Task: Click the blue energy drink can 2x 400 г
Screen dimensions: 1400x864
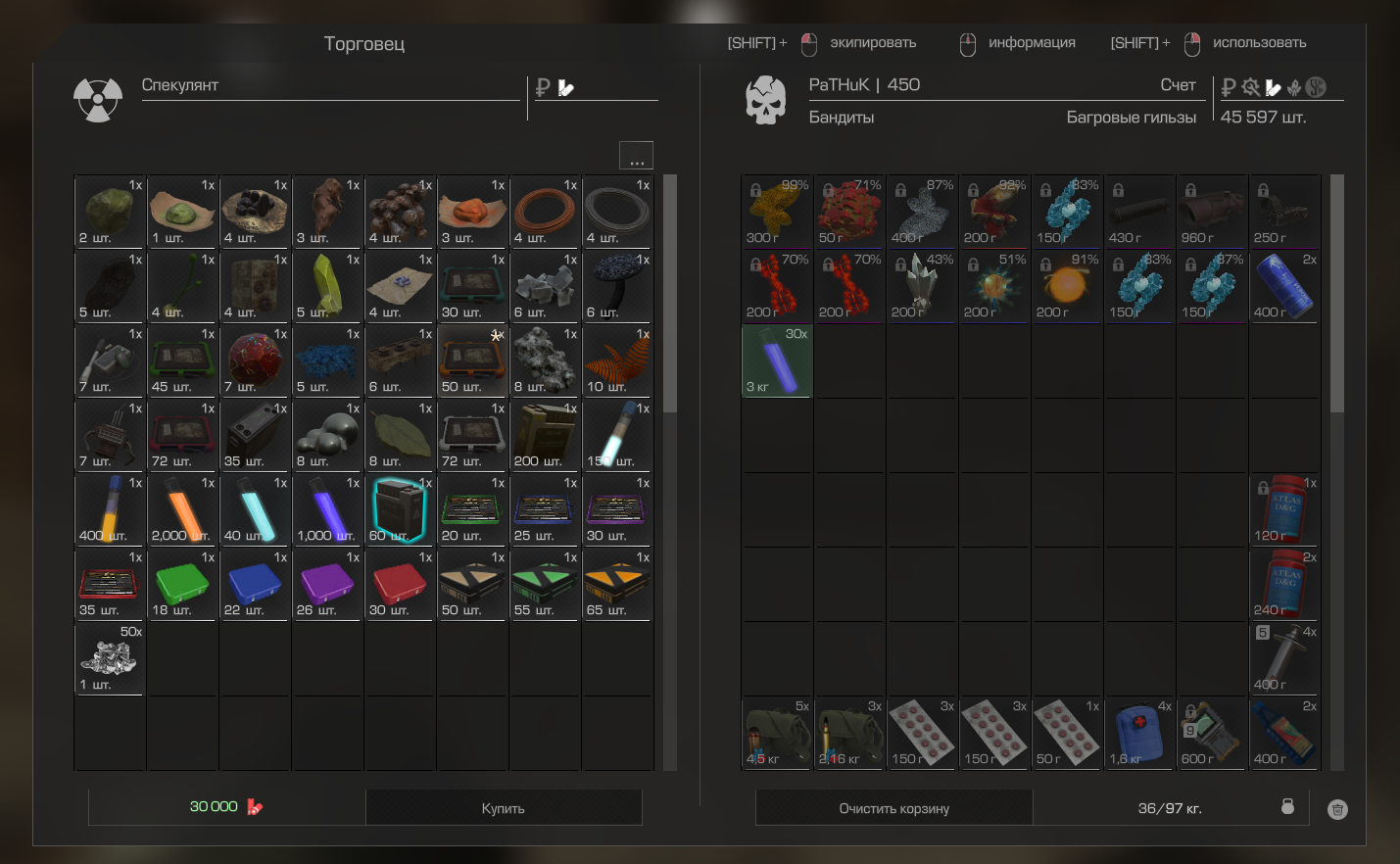Action: [x=1284, y=286]
